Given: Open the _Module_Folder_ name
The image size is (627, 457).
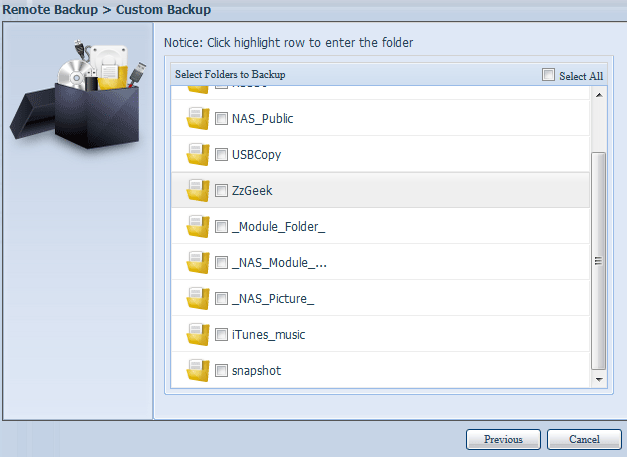Looking at the screenshot, I should (278, 227).
